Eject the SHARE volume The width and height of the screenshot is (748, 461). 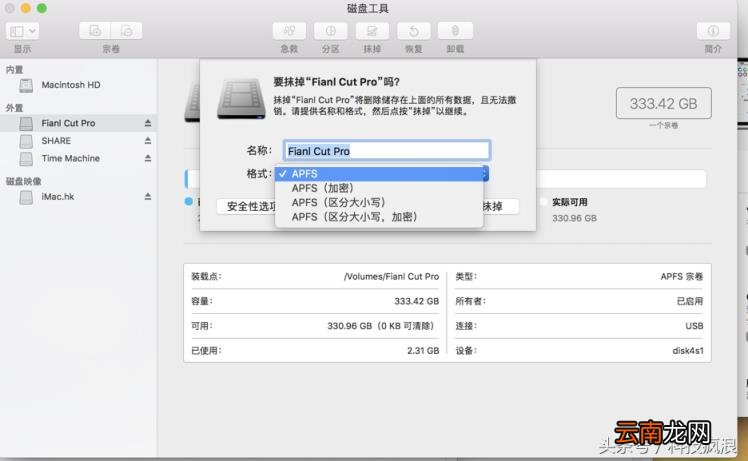pyautogui.click(x=148, y=141)
